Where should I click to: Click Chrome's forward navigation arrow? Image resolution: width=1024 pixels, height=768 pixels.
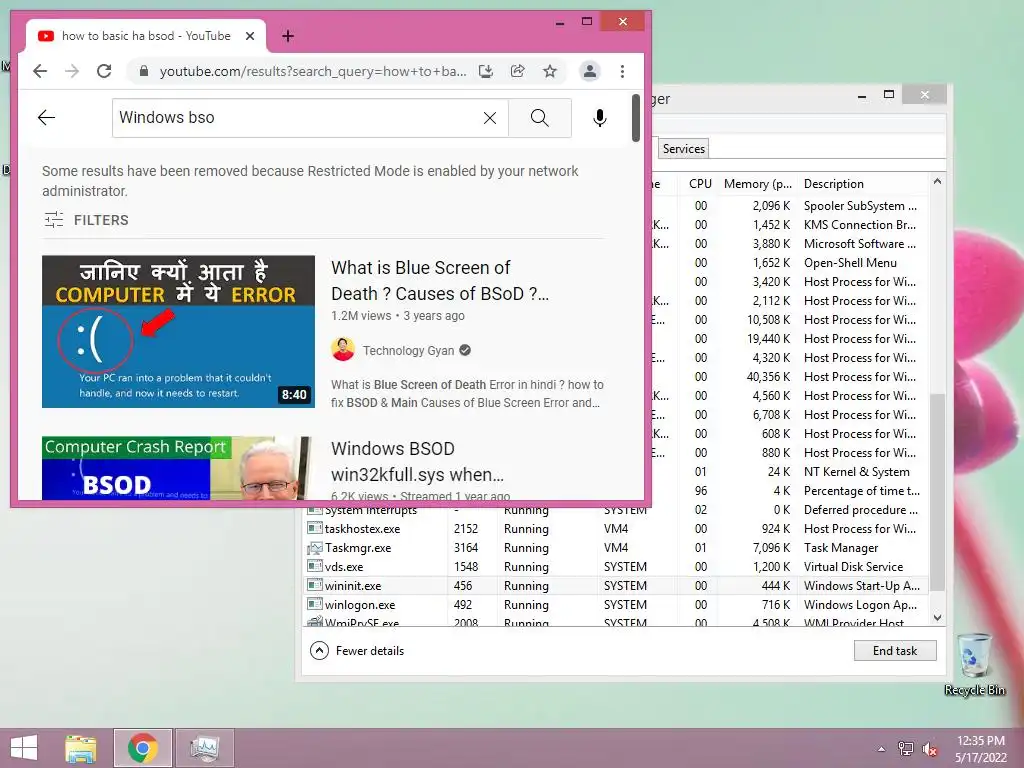point(72,71)
